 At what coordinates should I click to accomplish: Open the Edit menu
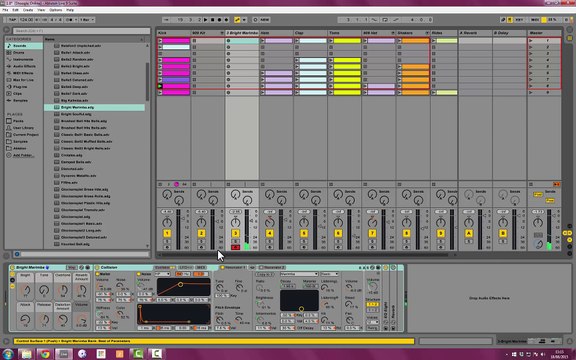click(x=15, y=10)
